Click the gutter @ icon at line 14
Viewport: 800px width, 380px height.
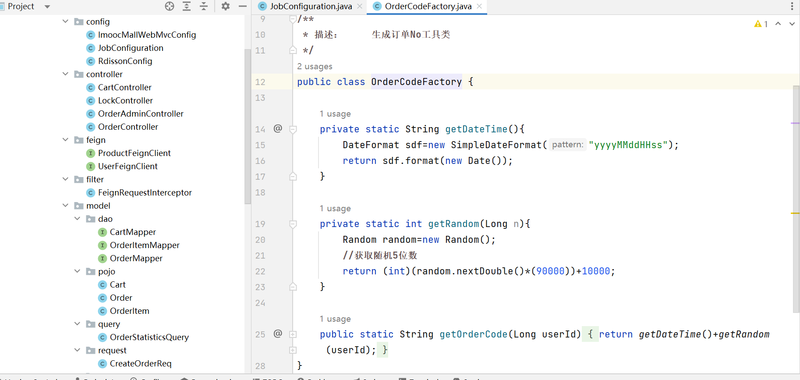point(278,129)
